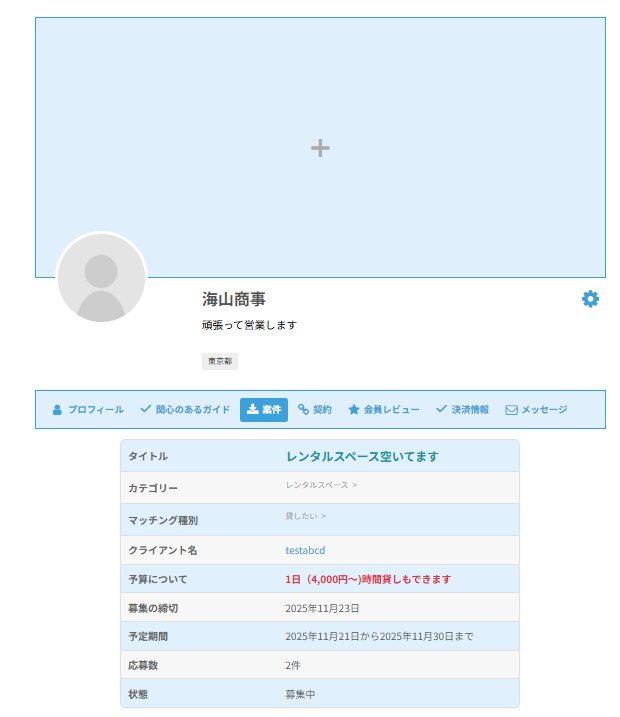Click the download icon in 案件 tab

pos(253,409)
